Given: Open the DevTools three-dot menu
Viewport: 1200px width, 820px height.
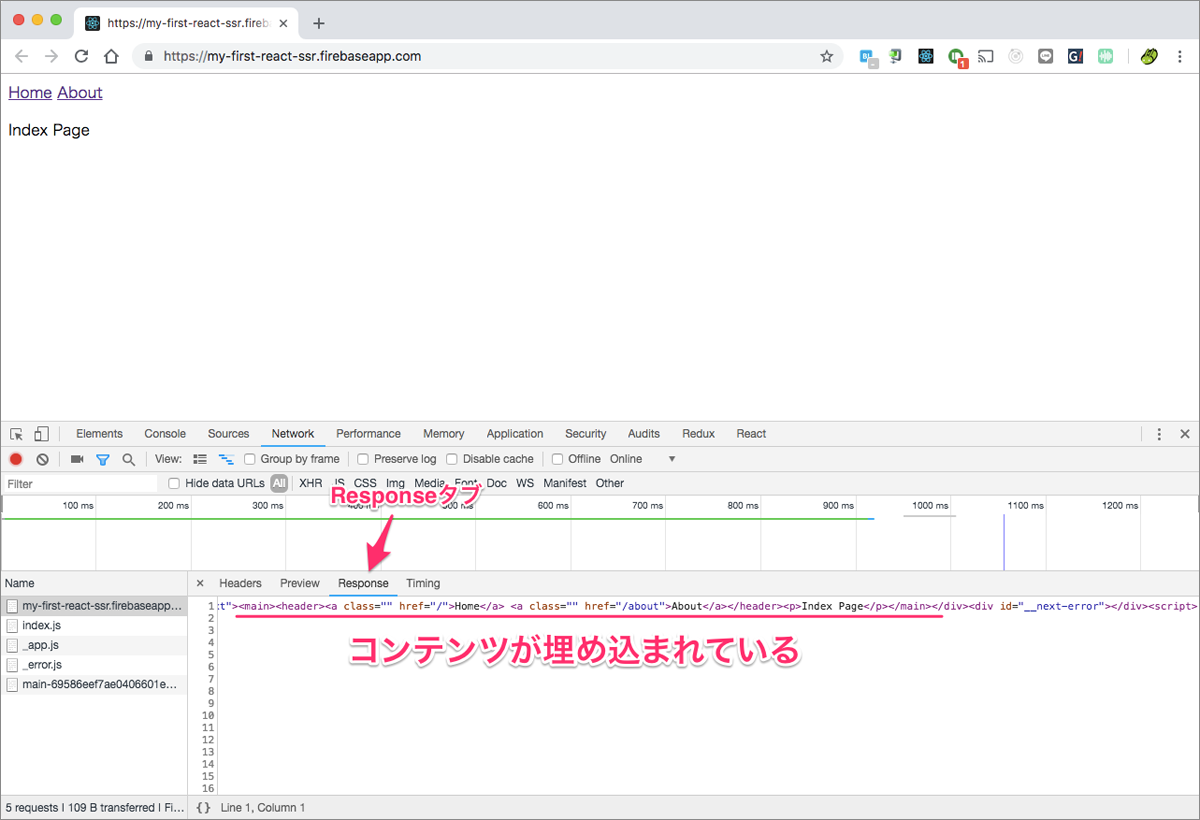Looking at the screenshot, I should 1159,434.
